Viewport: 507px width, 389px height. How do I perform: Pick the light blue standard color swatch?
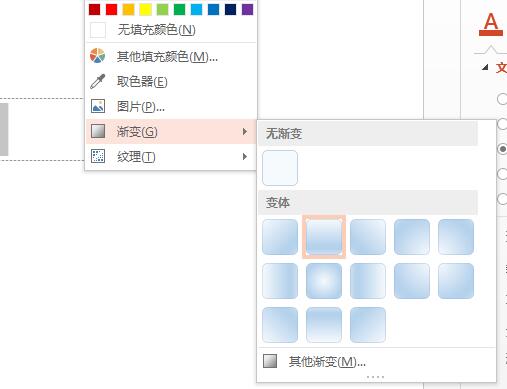(197, 9)
